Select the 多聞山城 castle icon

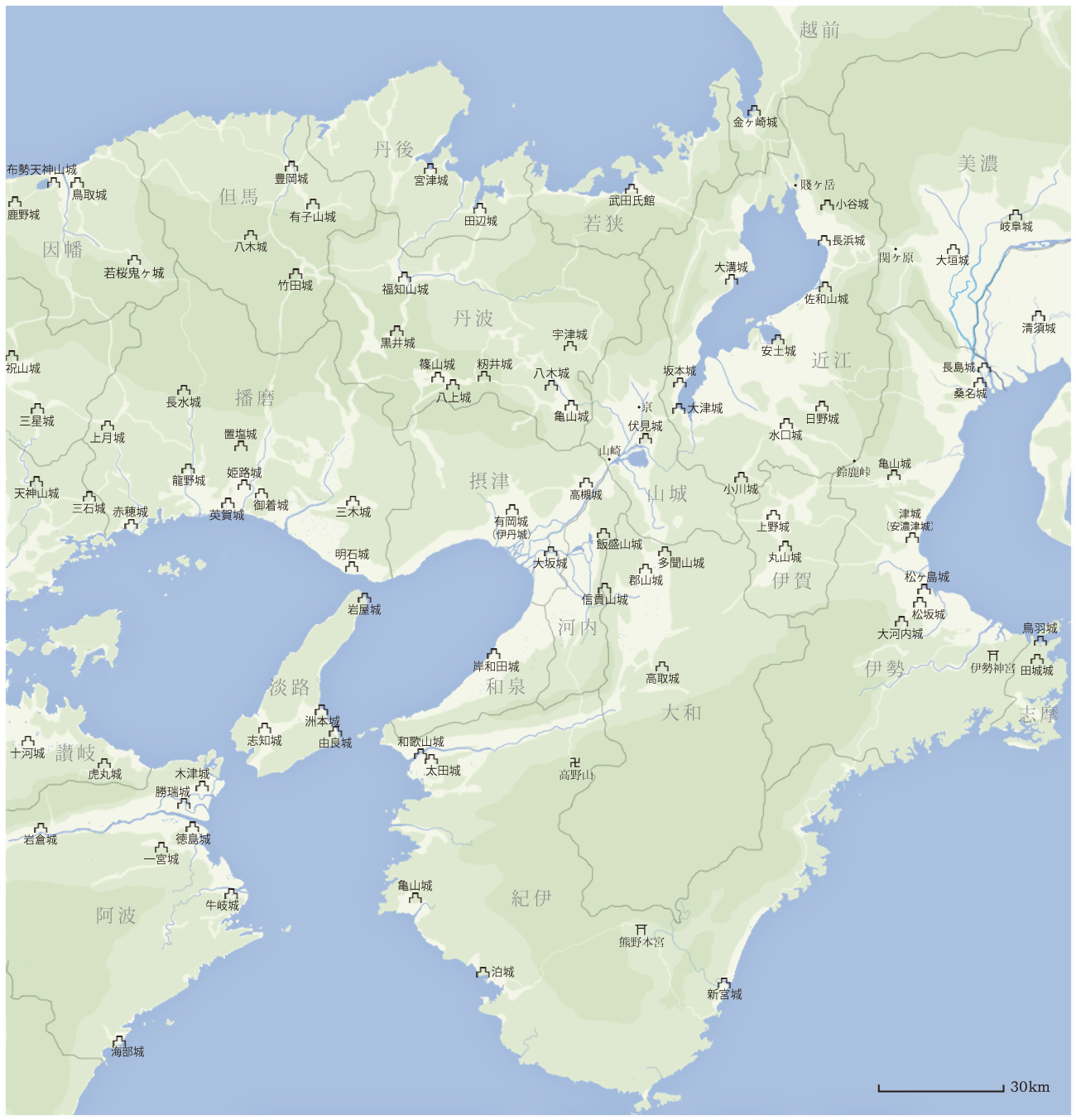click(664, 551)
